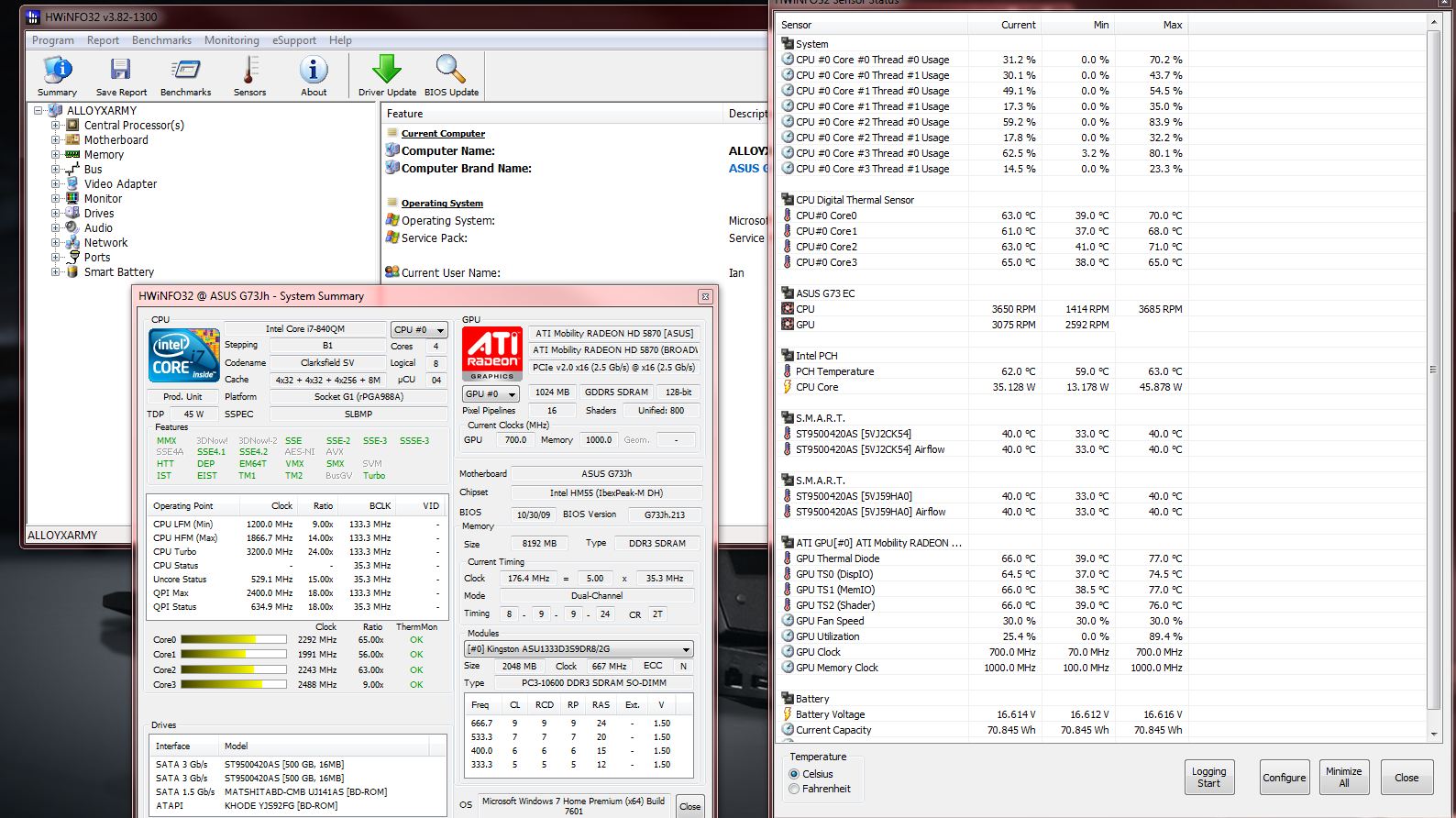Click the sensor list vertical scrollbar
Viewport: 1456px width, 818px height.
[1434, 377]
